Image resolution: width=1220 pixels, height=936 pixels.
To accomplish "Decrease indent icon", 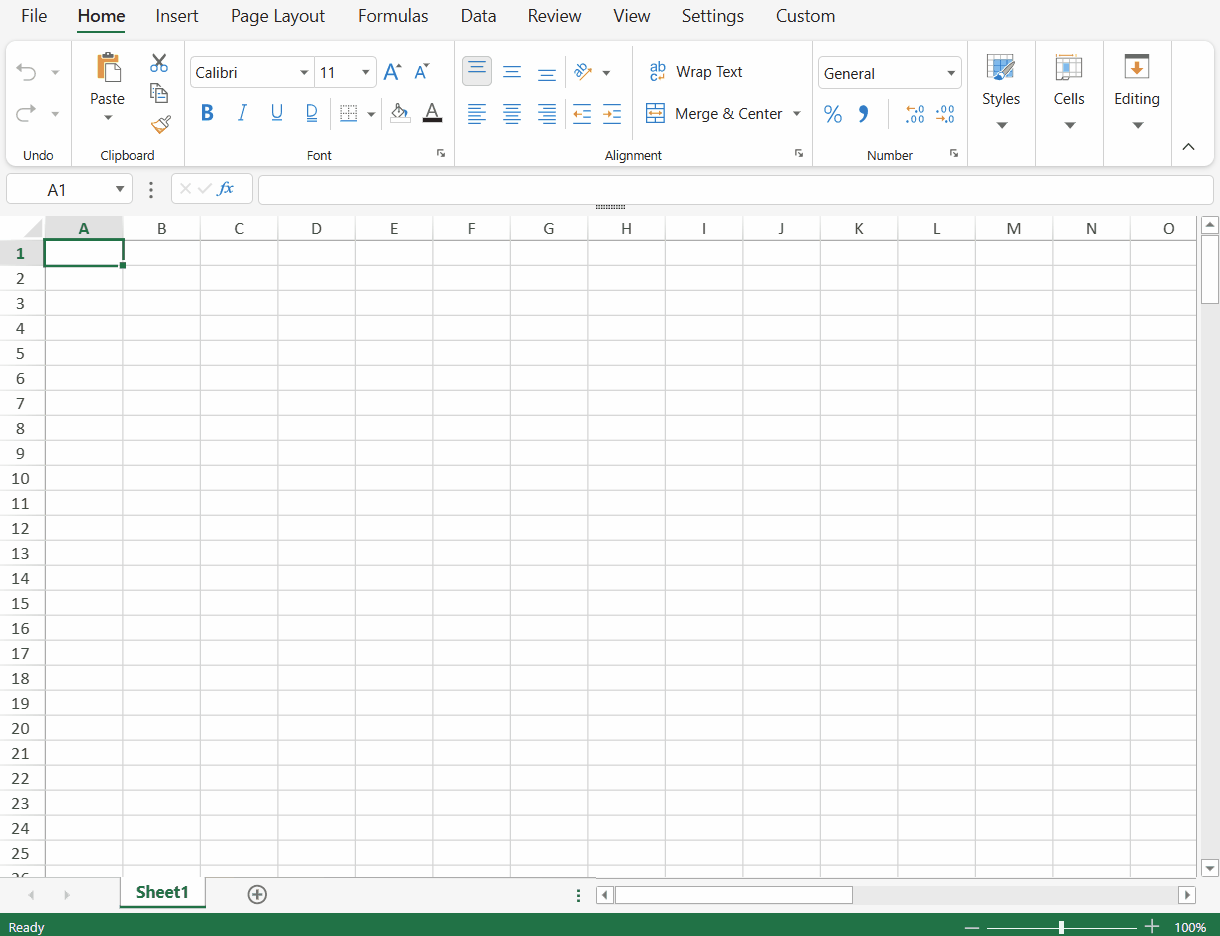I will tap(581, 114).
